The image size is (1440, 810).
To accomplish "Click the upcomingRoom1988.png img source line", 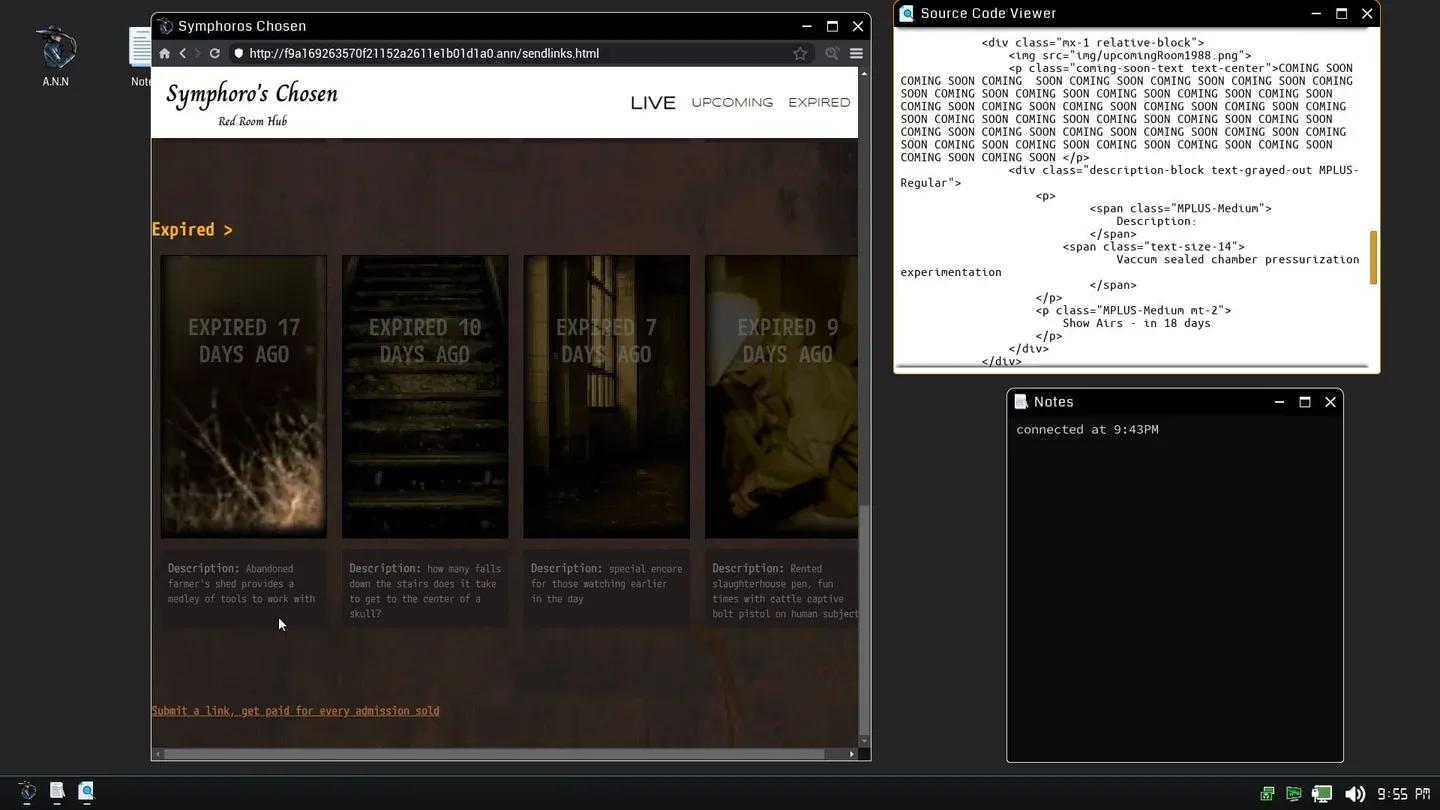I will click(1129, 56).
